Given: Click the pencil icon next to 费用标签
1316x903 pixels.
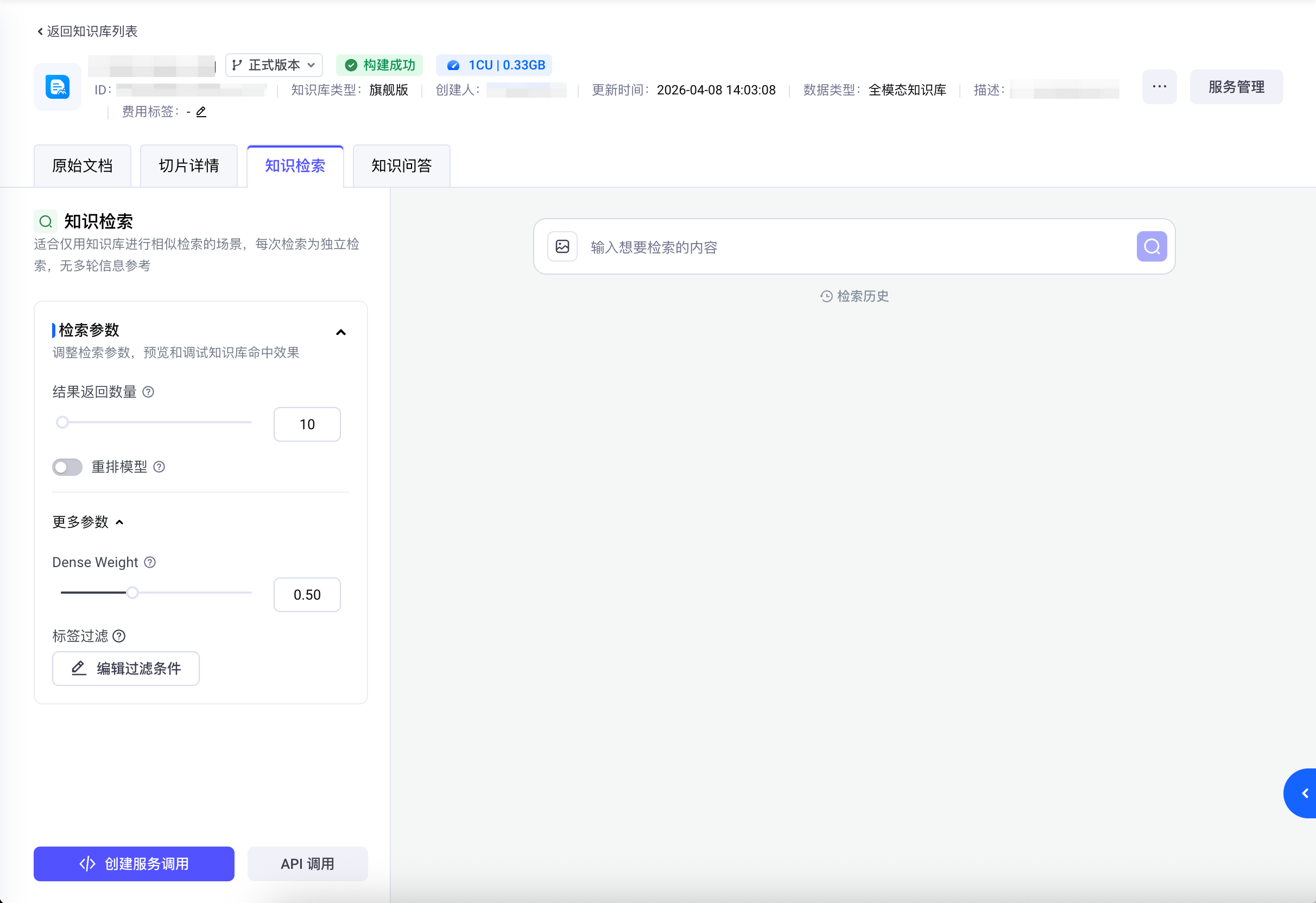Looking at the screenshot, I should (201, 112).
